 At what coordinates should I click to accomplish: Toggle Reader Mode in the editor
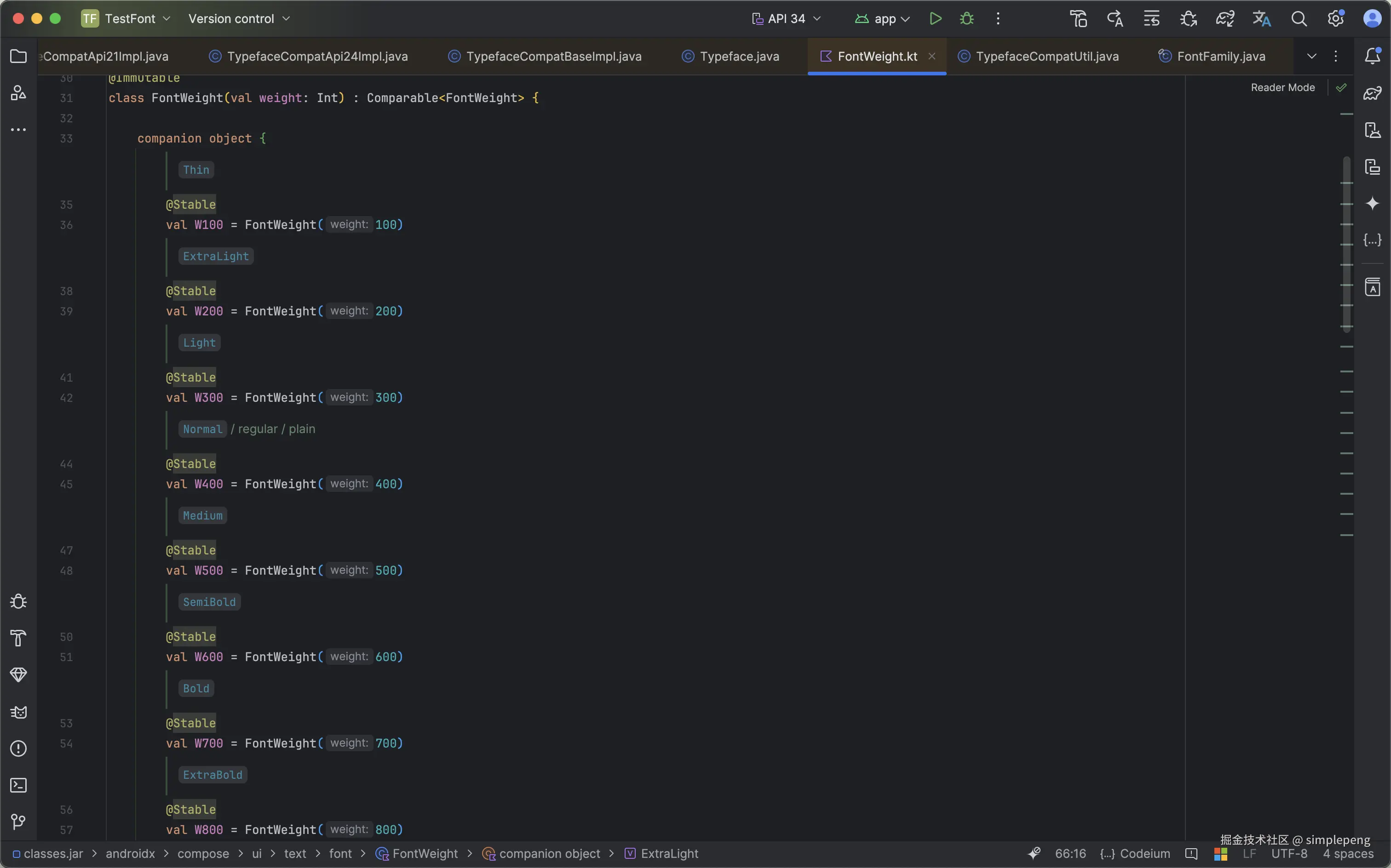[x=1282, y=87]
